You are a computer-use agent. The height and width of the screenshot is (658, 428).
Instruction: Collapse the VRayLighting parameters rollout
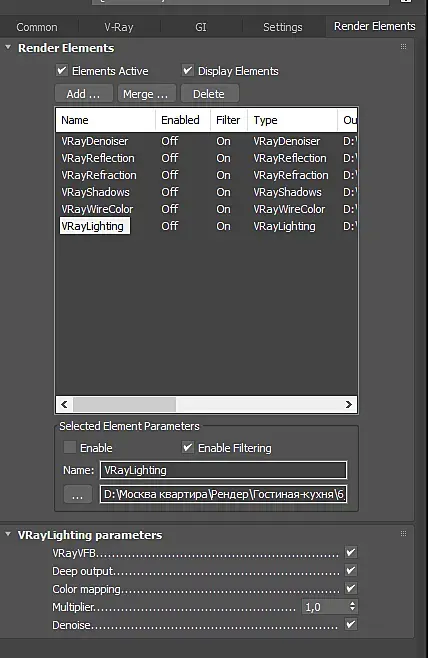[8, 534]
